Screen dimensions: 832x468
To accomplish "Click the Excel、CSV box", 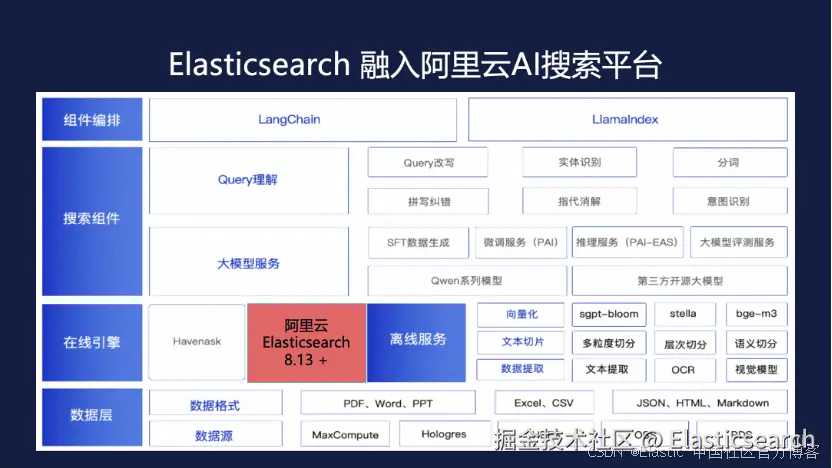I will tap(544, 403).
